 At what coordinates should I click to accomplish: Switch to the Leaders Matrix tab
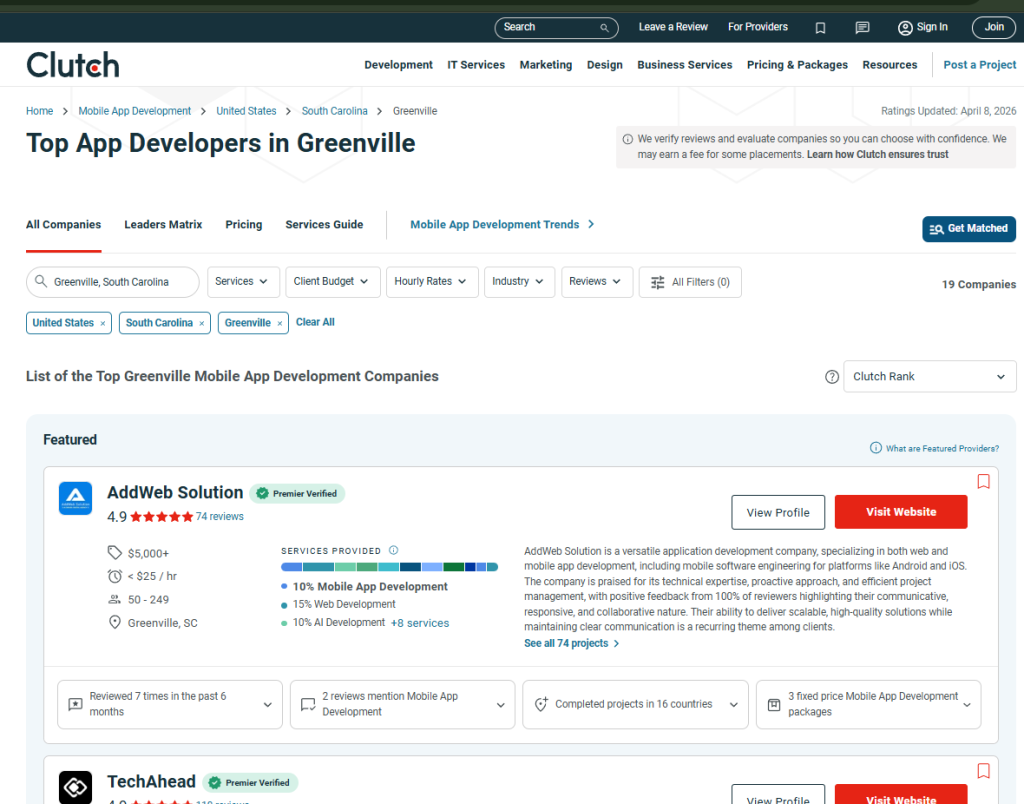(163, 225)
